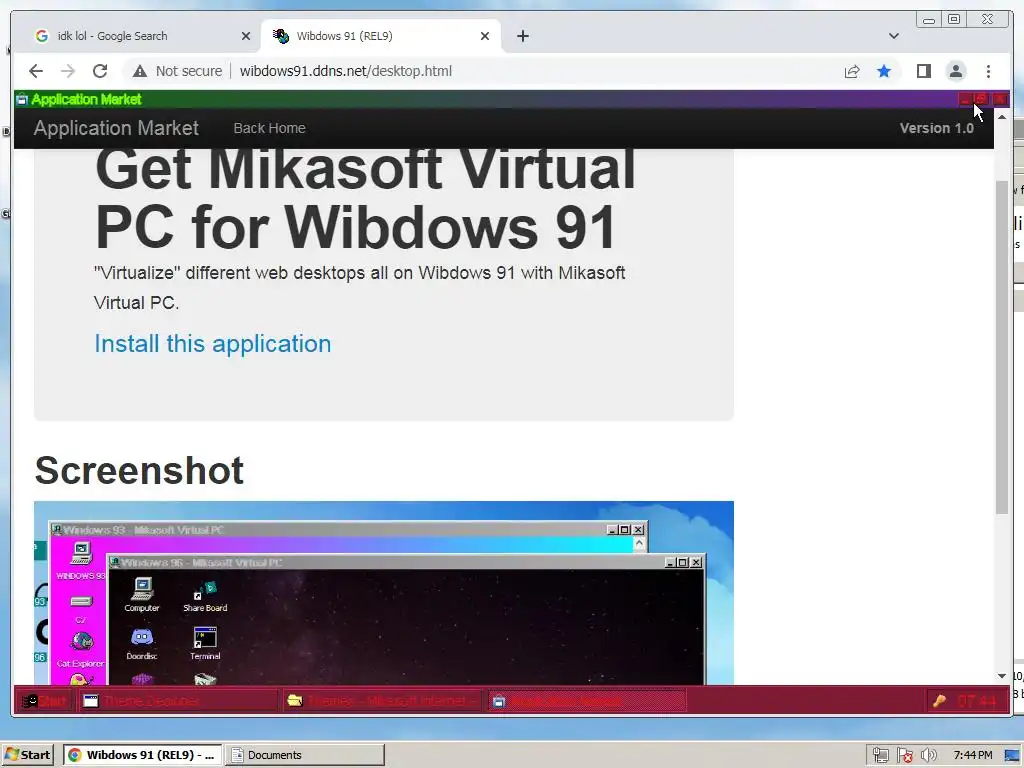Screen dimensions: 1024x768
Task: Open the Wibdows 91 red Start button
Action: coord(44,701)
